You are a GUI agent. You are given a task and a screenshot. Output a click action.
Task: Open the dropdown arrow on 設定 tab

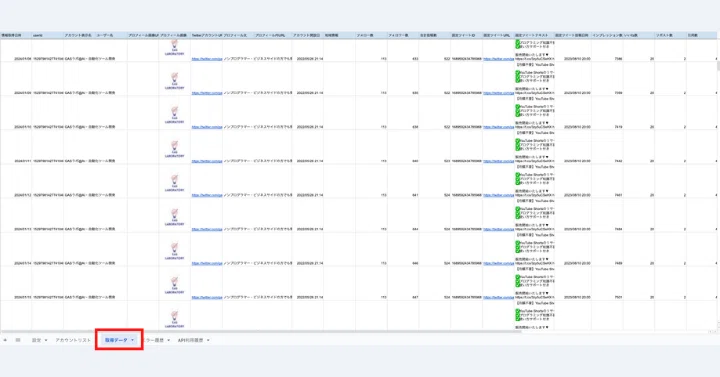tap(46, 340)
